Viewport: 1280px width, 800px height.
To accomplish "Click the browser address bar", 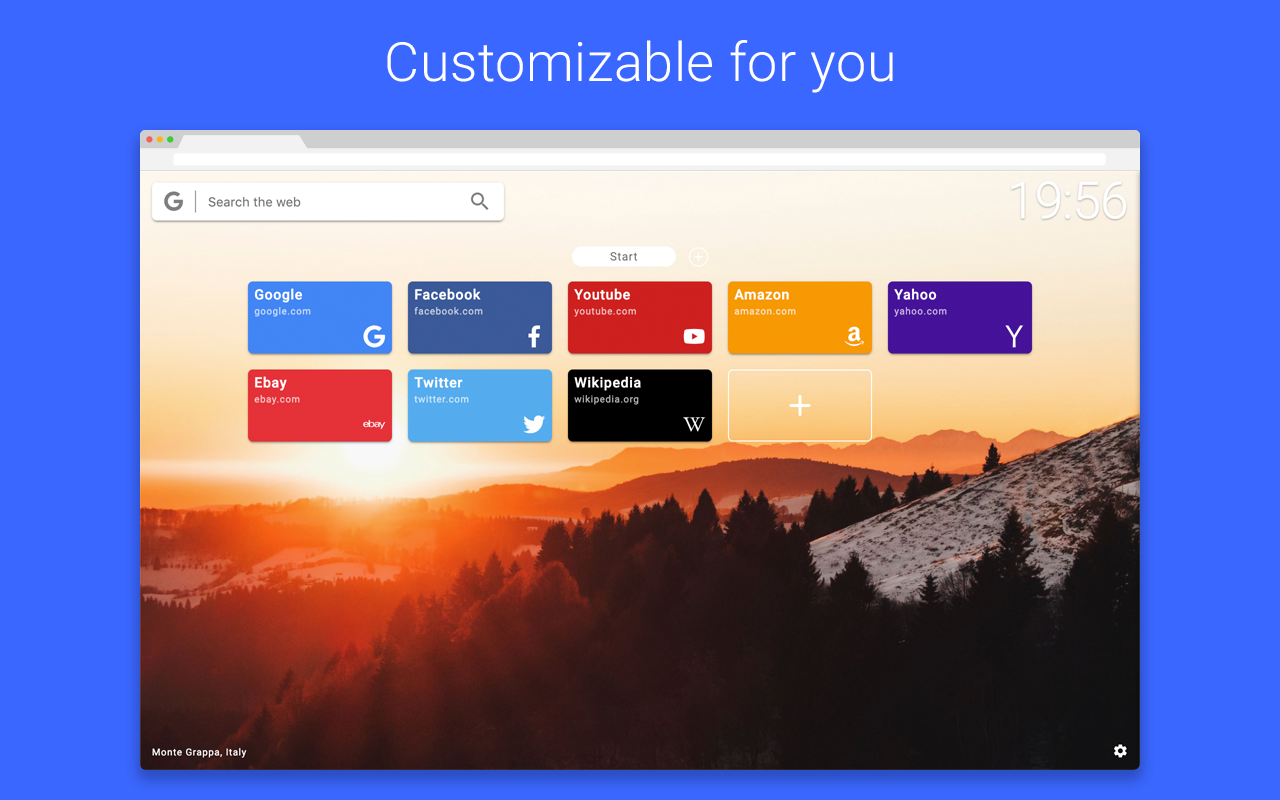I will [x=640, y=159].
